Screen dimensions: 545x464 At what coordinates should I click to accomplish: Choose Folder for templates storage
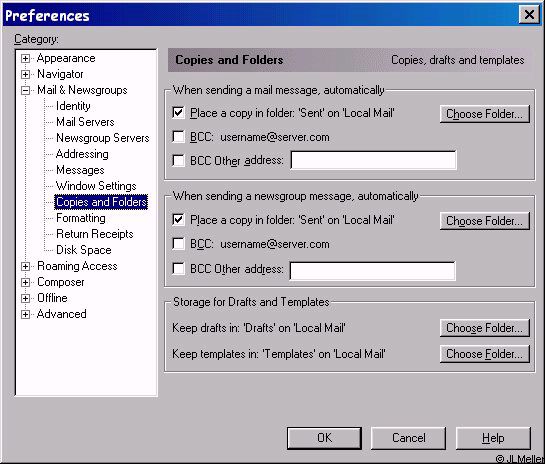(485, 354)
